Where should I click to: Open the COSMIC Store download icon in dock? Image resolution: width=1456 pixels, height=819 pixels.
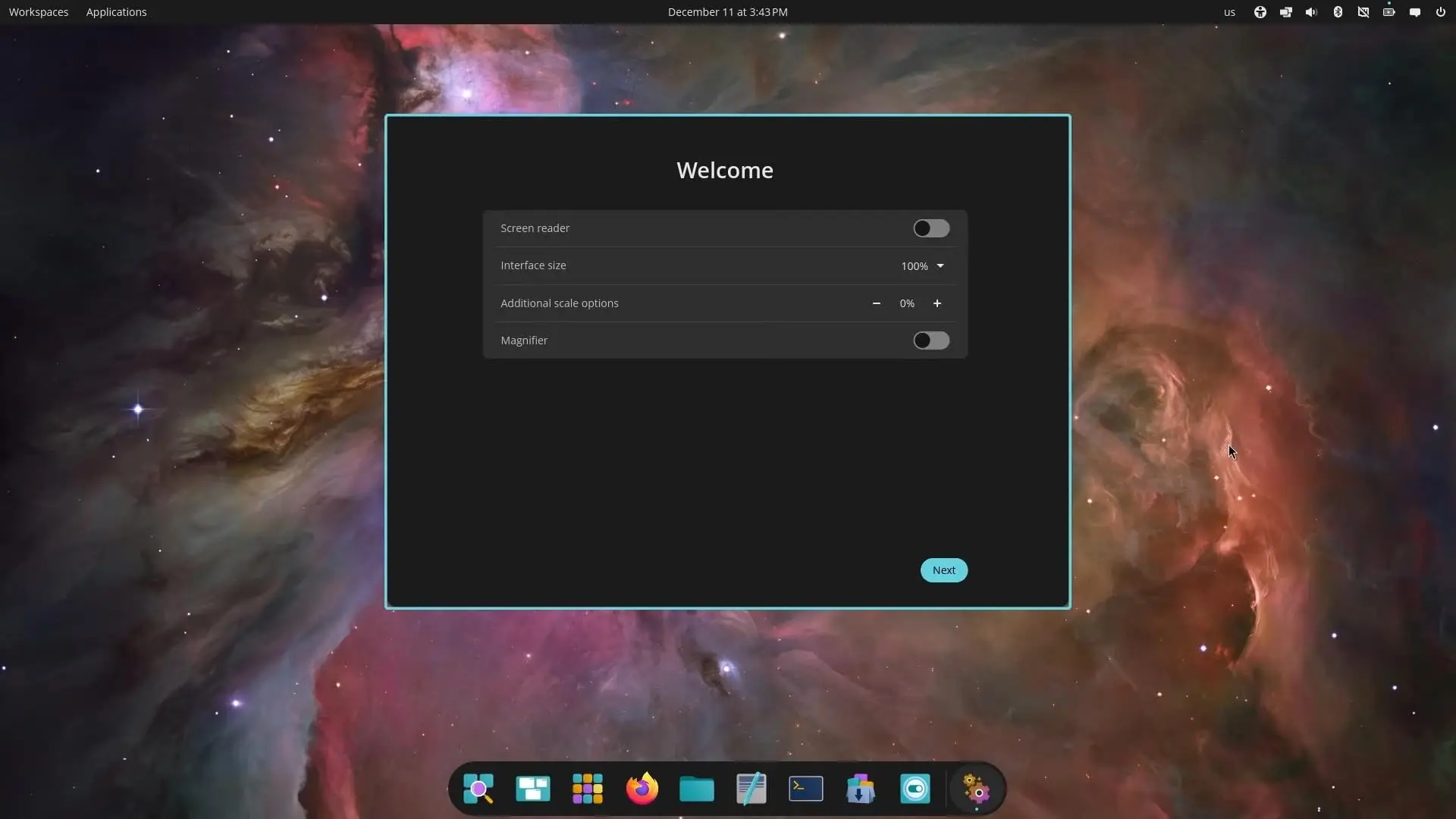point(861,789)
